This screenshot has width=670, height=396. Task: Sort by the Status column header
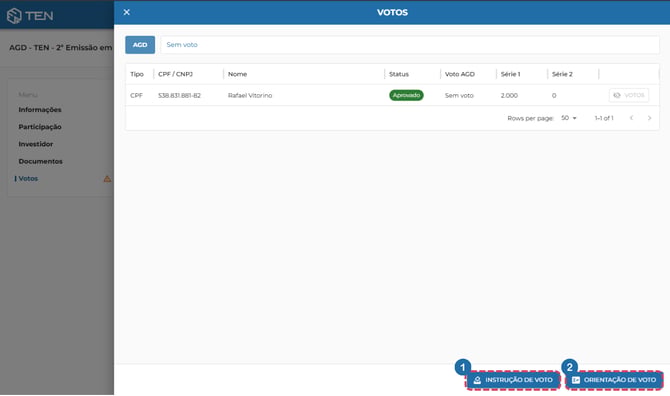[x=399, y=74]
